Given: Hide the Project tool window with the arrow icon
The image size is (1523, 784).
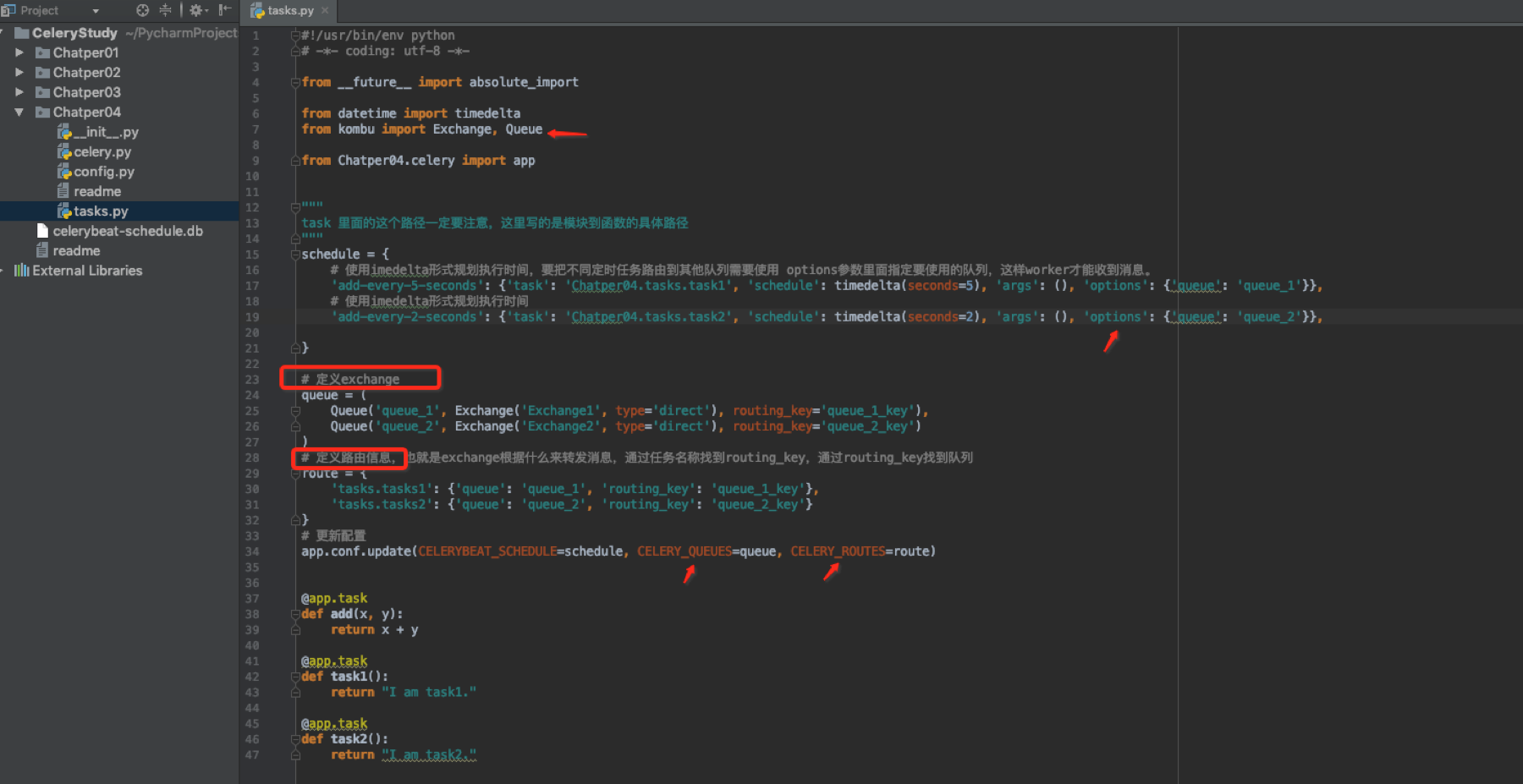Looking at the screenshot, I should [x=224, y=10].
